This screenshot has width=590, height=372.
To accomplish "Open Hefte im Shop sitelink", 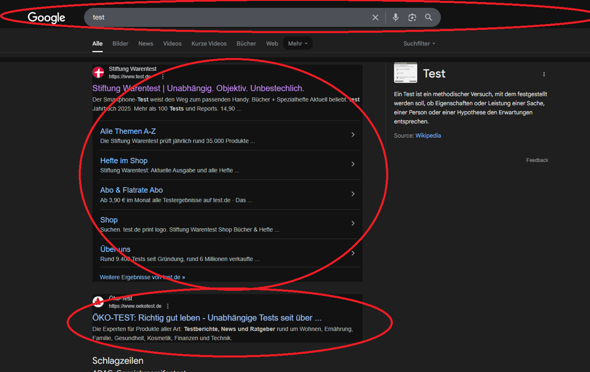I will (x=124, y=161).
